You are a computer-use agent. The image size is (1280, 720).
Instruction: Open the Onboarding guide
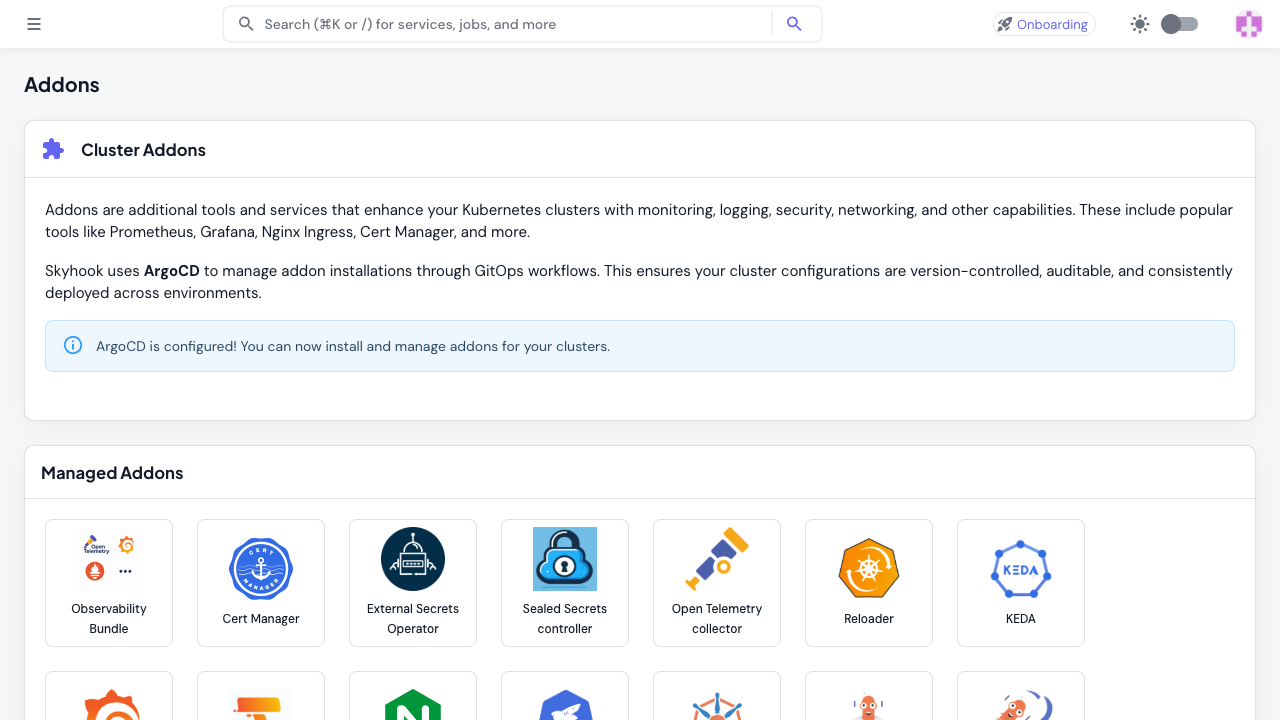coord(1044,23)
